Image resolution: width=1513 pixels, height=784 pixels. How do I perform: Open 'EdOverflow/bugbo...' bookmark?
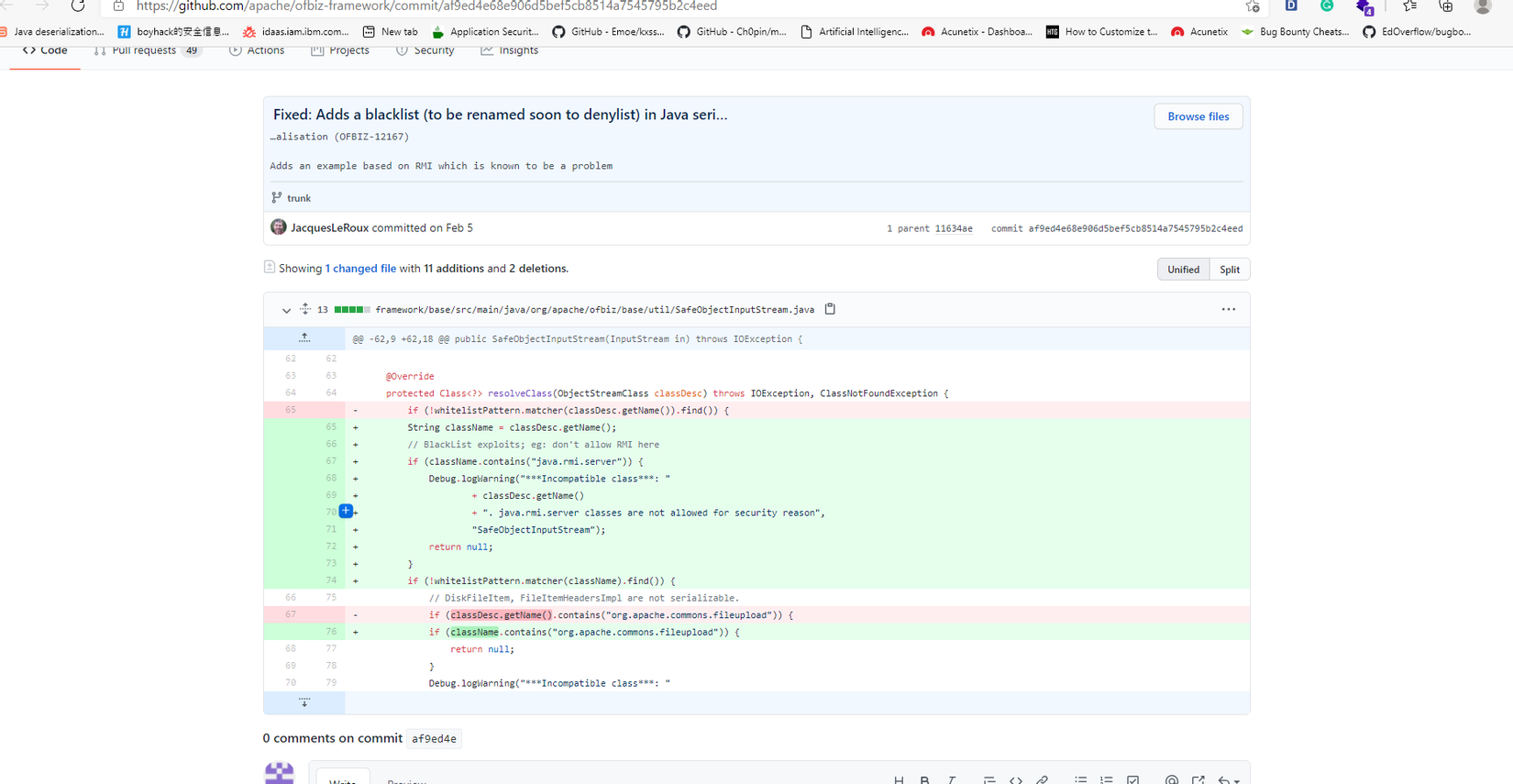1417,31
